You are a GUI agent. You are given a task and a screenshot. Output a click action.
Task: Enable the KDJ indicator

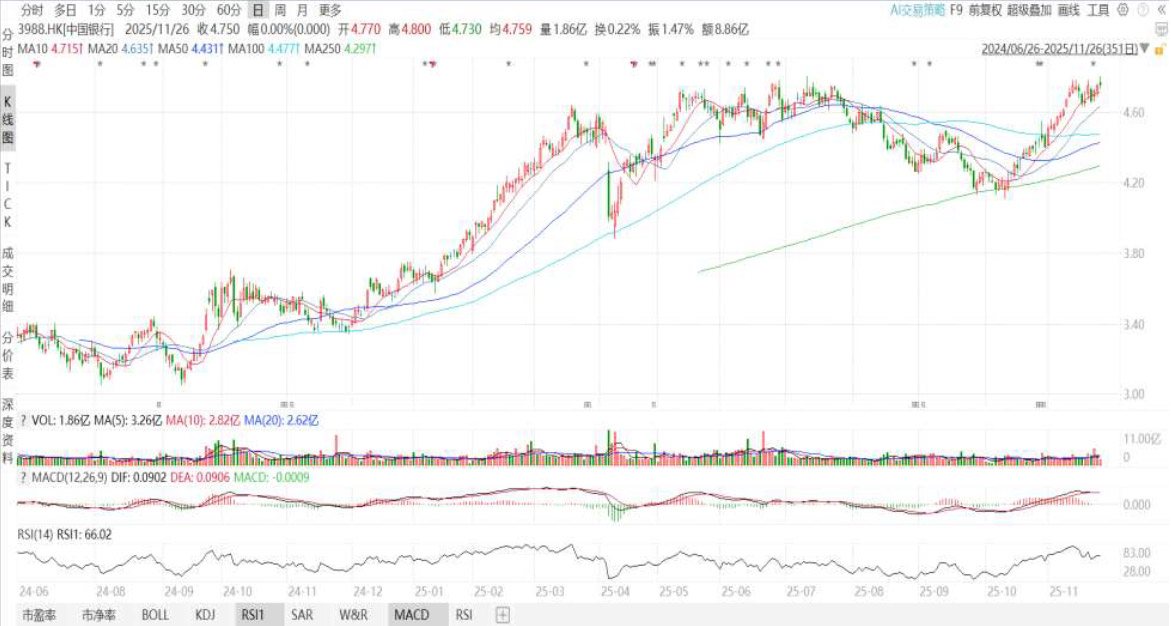pyautogui.click(x=205, y=615)
